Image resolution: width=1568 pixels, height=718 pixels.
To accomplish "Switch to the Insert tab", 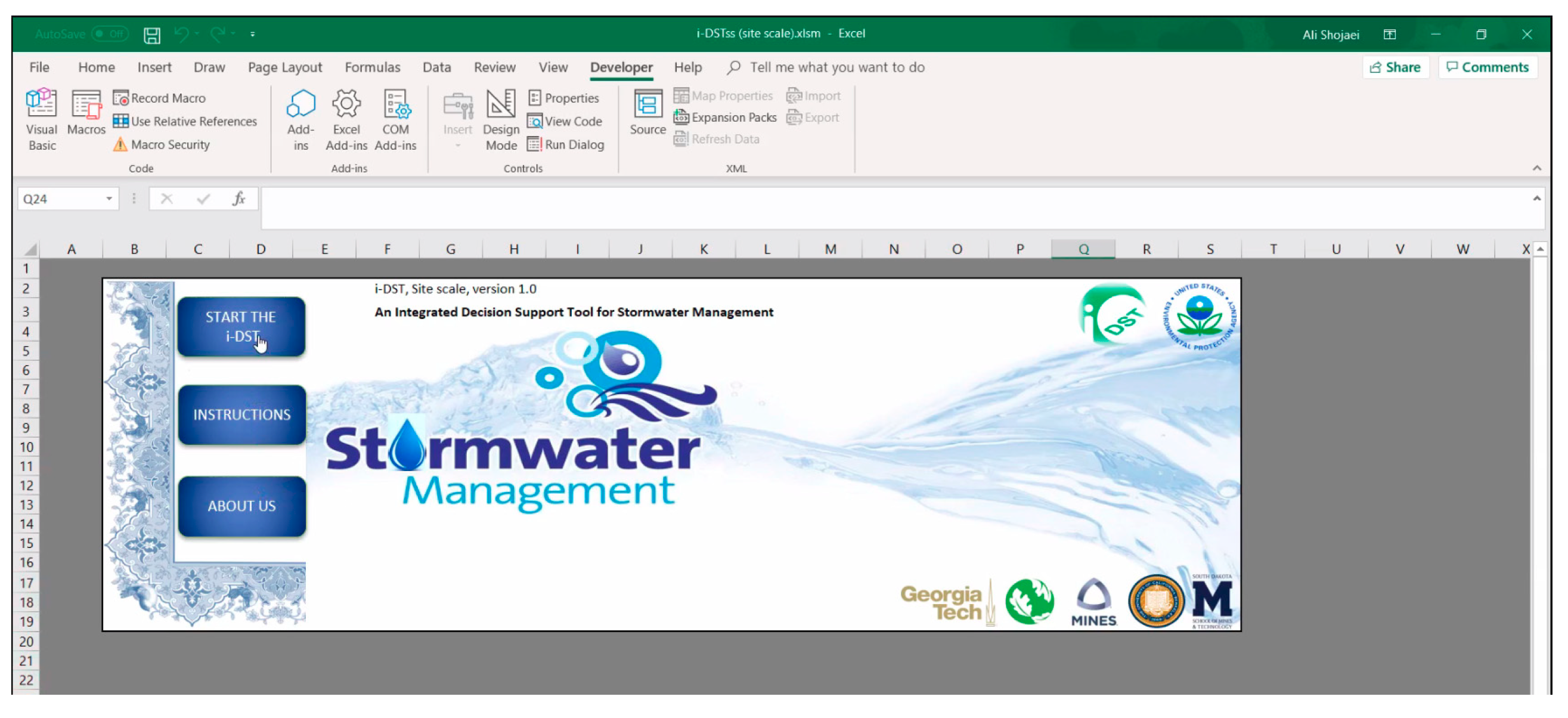I will [x=154, y=67].
